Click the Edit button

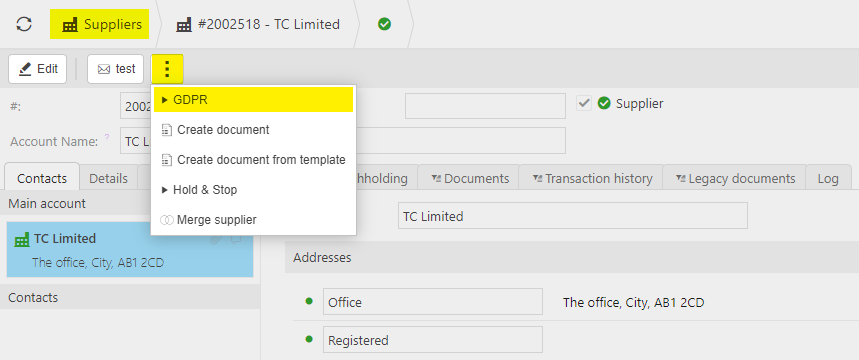(x=38, y=69)
